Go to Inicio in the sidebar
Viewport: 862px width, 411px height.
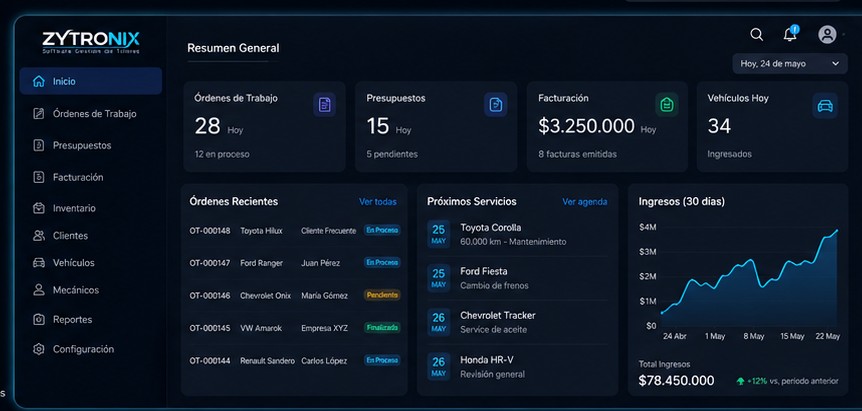91,81
